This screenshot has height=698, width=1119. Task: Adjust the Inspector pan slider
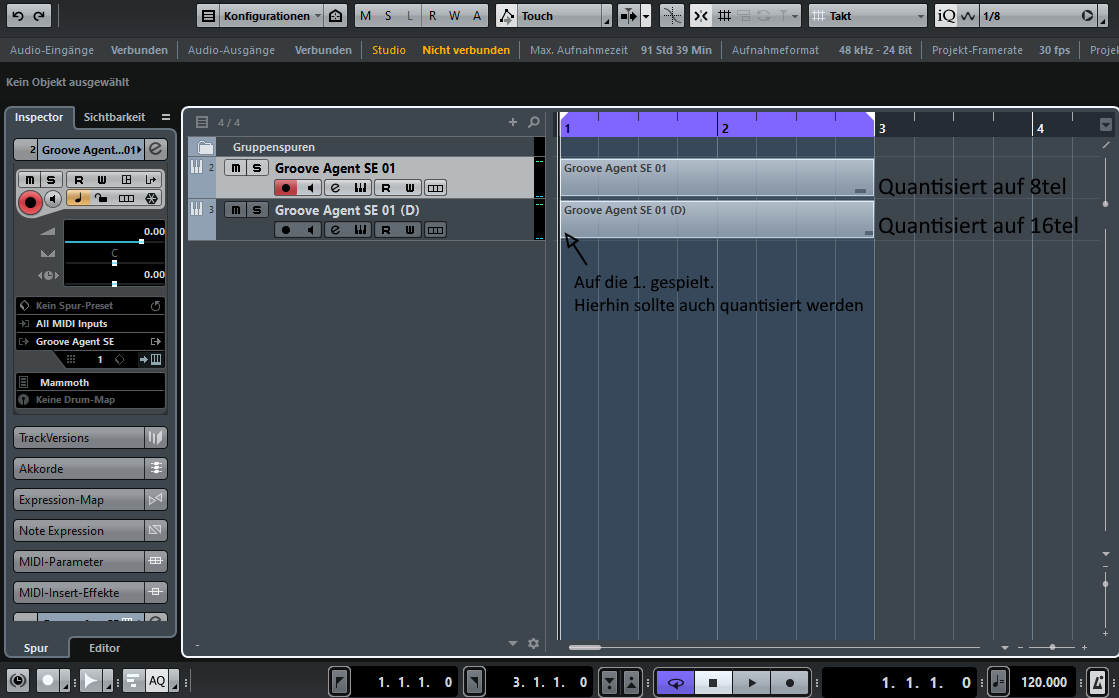[114, 263]
